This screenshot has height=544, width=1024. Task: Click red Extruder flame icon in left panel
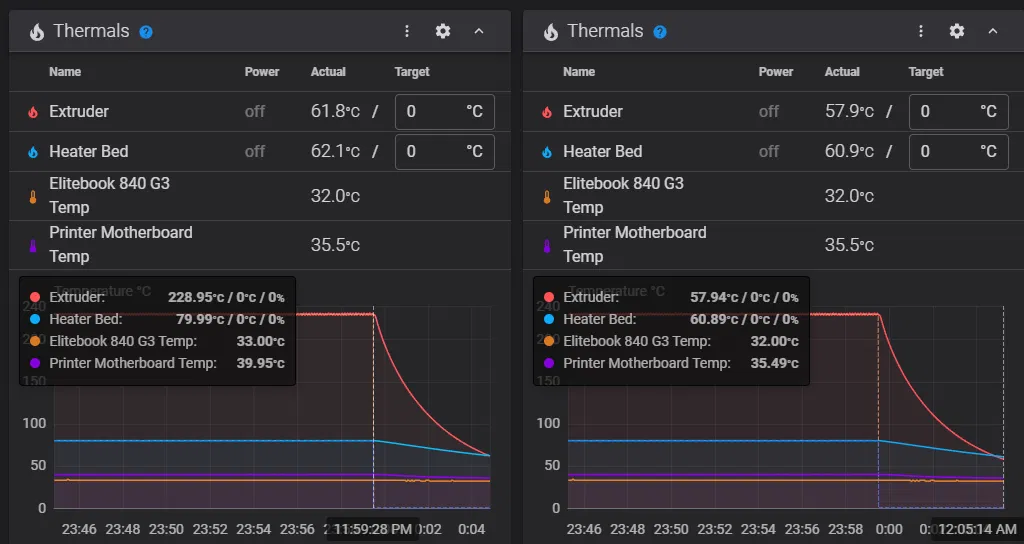(x=33, y=112)
